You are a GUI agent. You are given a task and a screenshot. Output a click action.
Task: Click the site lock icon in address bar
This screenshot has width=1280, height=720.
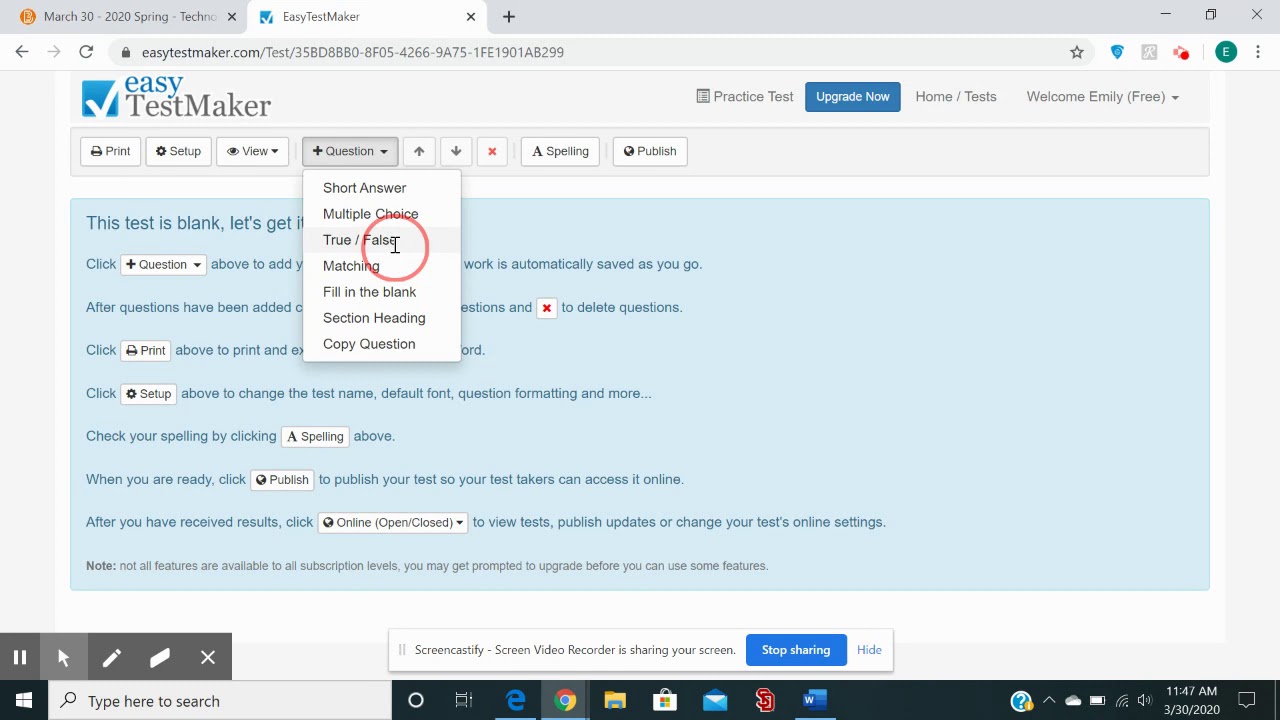coord(126,52)
